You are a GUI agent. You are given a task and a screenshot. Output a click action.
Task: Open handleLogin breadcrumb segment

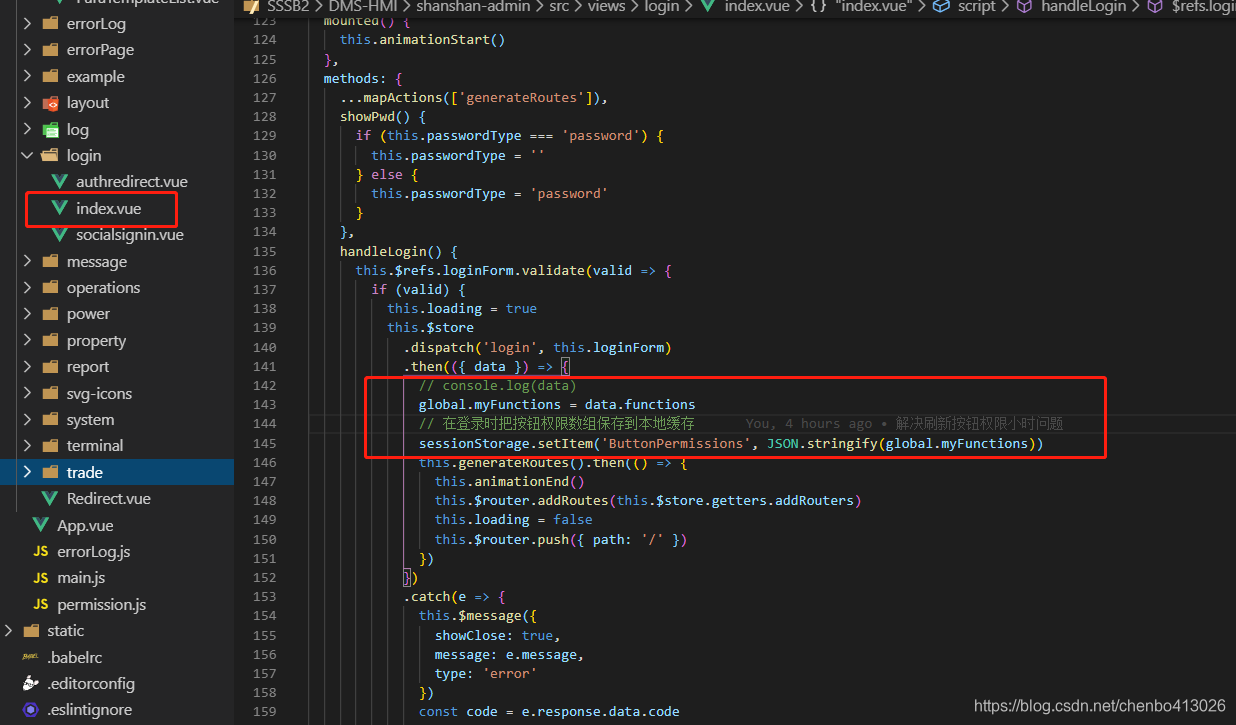[1083, 7]
